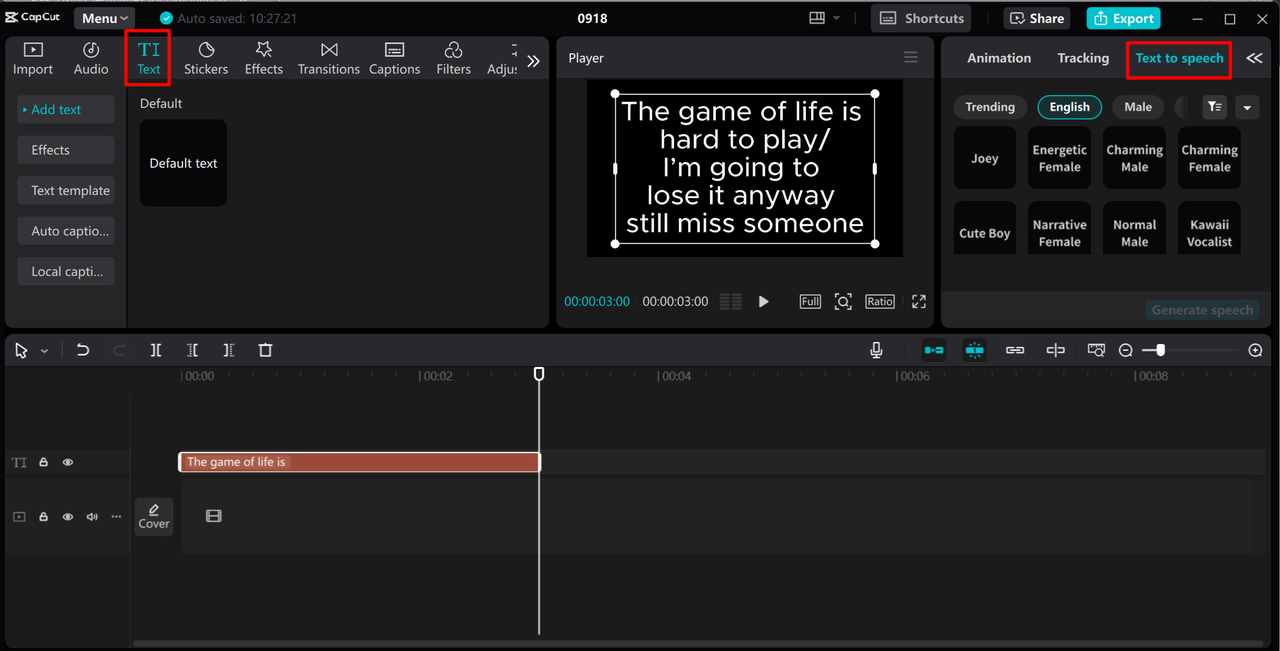Zoom in the timeline with plus icon

click(1256, 350)
